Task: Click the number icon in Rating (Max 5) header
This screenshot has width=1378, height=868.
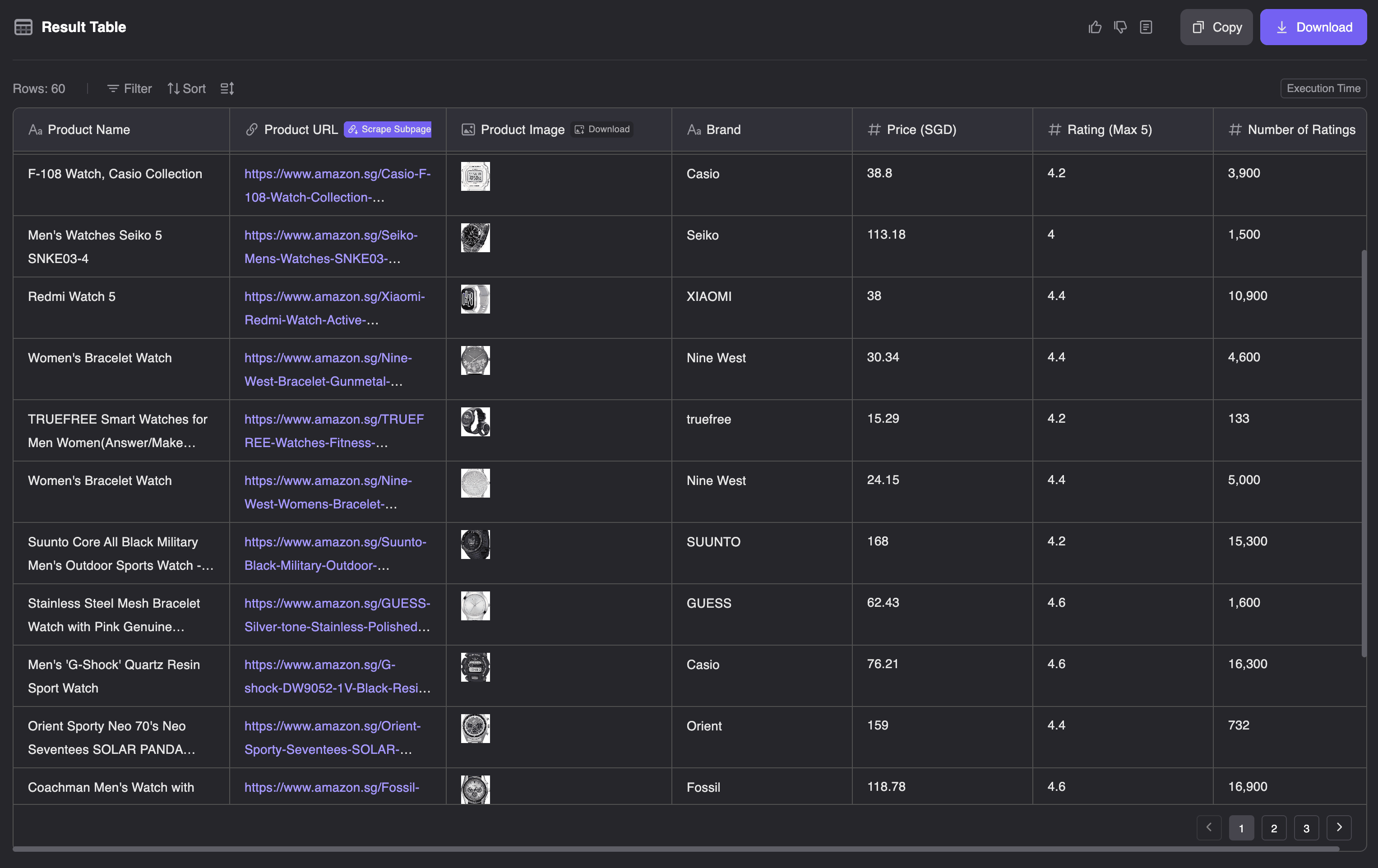Action: [x=1054, y=129]
